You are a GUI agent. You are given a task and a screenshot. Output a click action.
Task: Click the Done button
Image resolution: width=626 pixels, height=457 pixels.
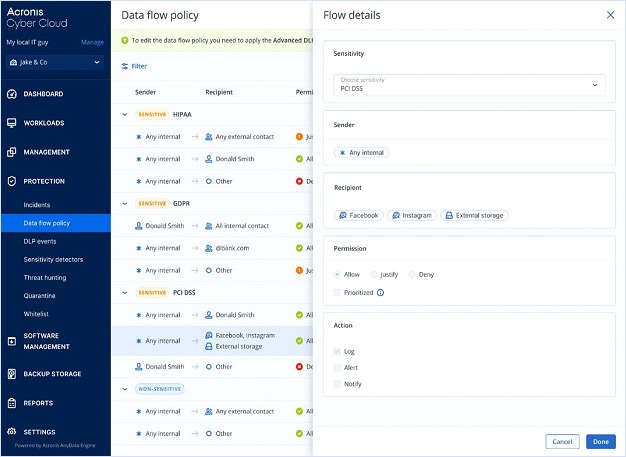[x=601, y=441]
